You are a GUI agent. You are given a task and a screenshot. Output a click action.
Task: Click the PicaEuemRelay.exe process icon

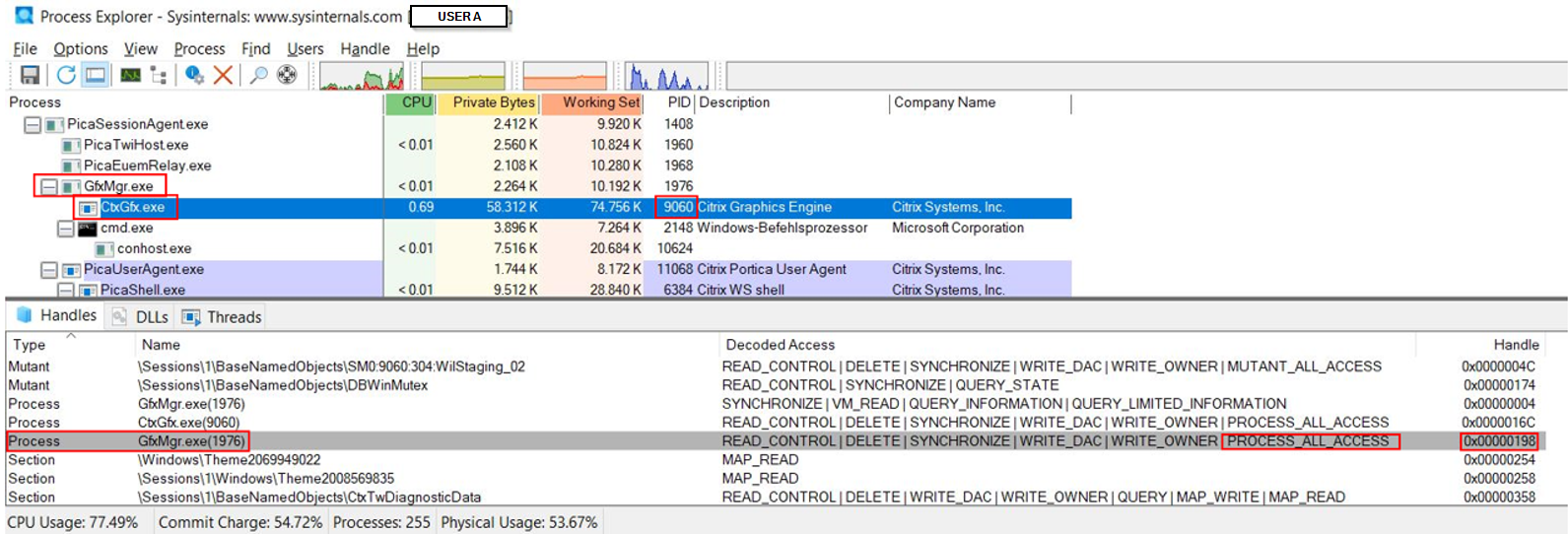[x=71, y=167]
